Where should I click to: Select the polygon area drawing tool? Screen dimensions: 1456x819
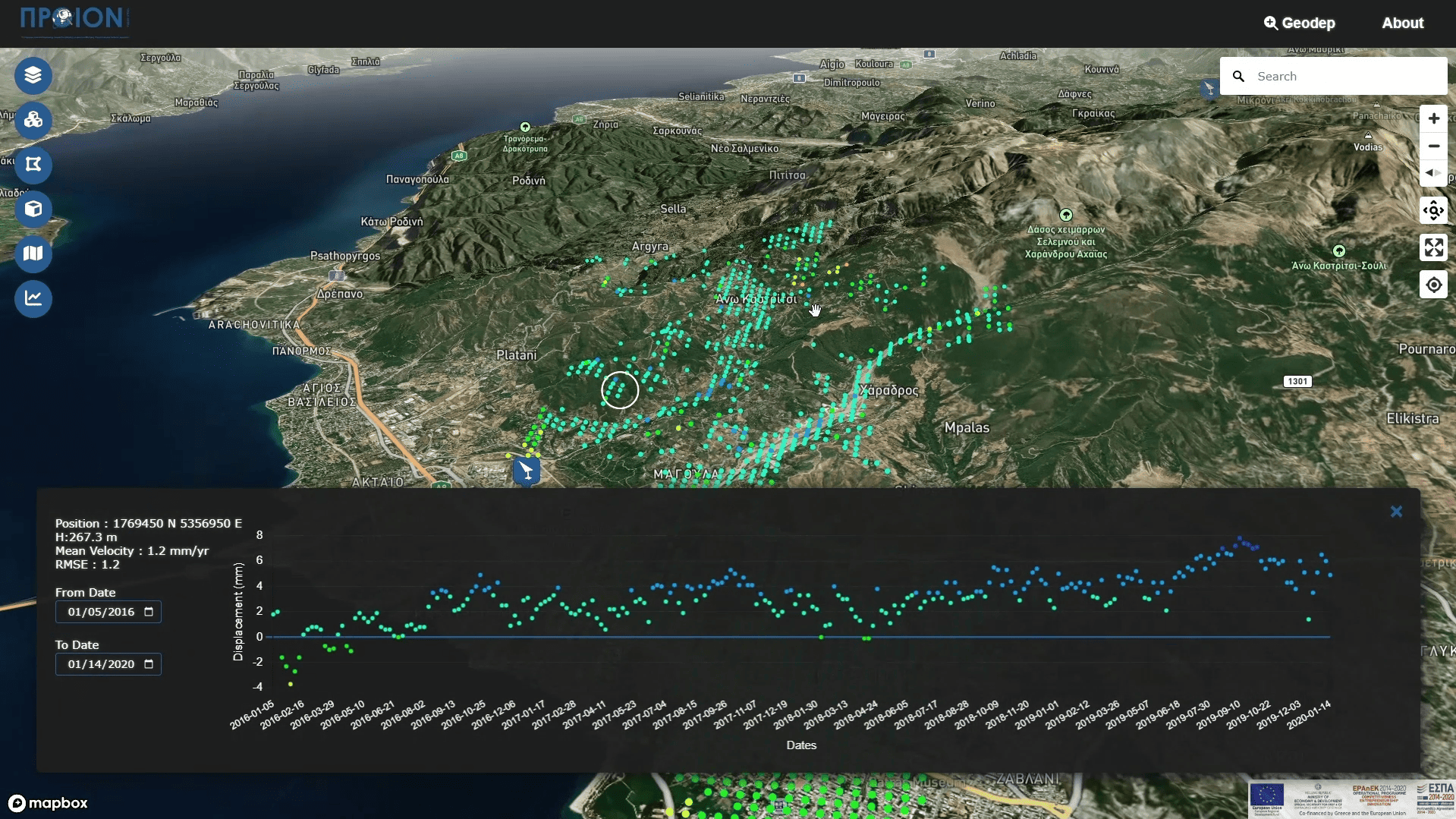pos(33,165)
